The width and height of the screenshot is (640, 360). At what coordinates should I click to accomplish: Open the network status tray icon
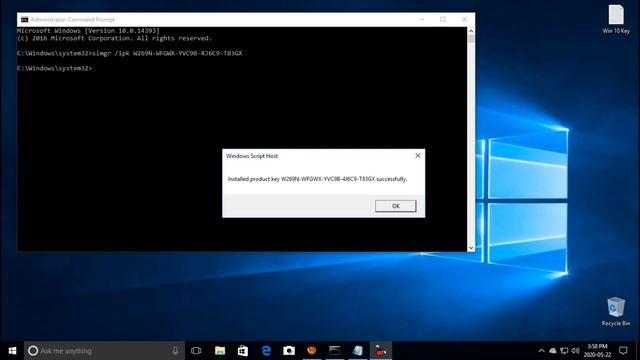[x=564, y=351]
